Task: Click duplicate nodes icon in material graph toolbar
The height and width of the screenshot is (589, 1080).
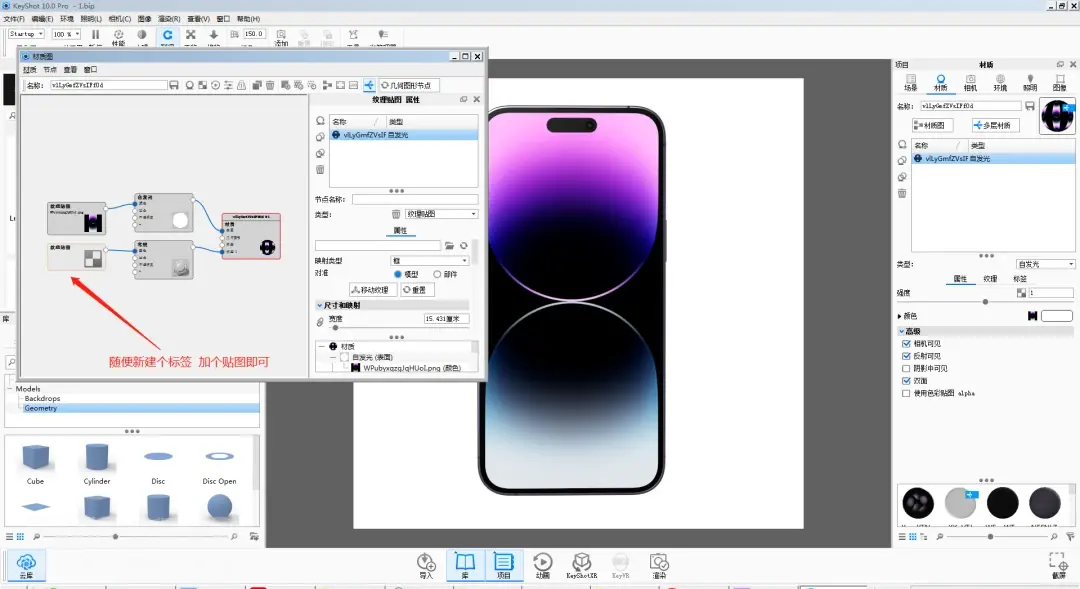Action: (x=256, y=85)
